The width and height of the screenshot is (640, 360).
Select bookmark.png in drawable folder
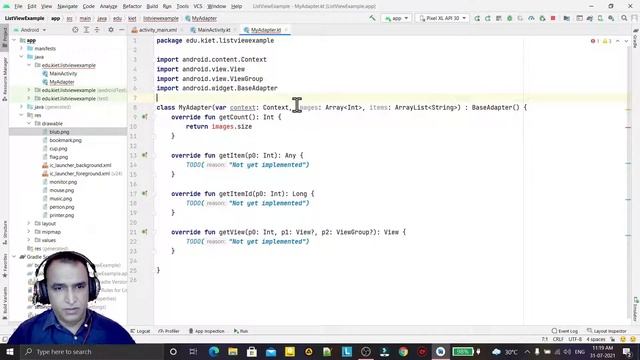pos(65,140)
